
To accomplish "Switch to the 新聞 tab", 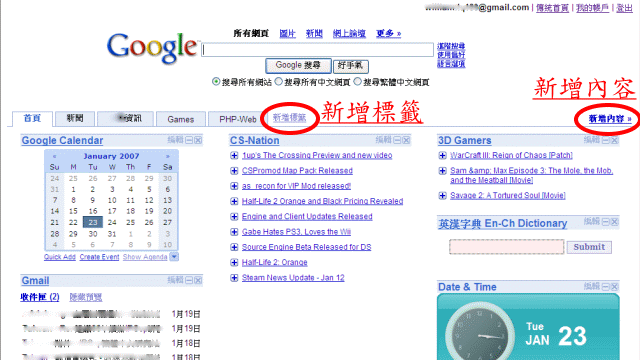I will click(75, 119).
